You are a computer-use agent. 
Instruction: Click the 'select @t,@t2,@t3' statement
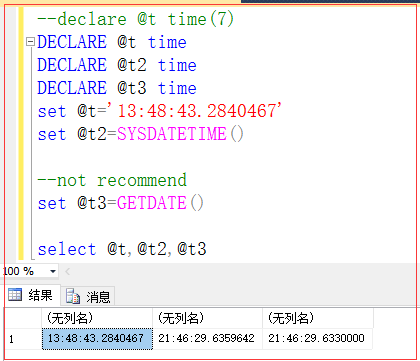pos(122,249)
